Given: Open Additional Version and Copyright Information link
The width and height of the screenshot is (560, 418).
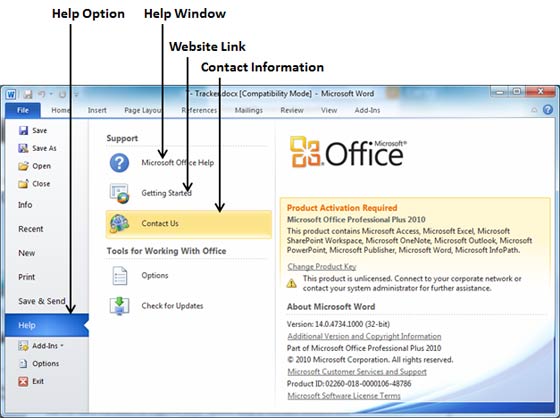Looking at the screenshot, I should 364,336.
